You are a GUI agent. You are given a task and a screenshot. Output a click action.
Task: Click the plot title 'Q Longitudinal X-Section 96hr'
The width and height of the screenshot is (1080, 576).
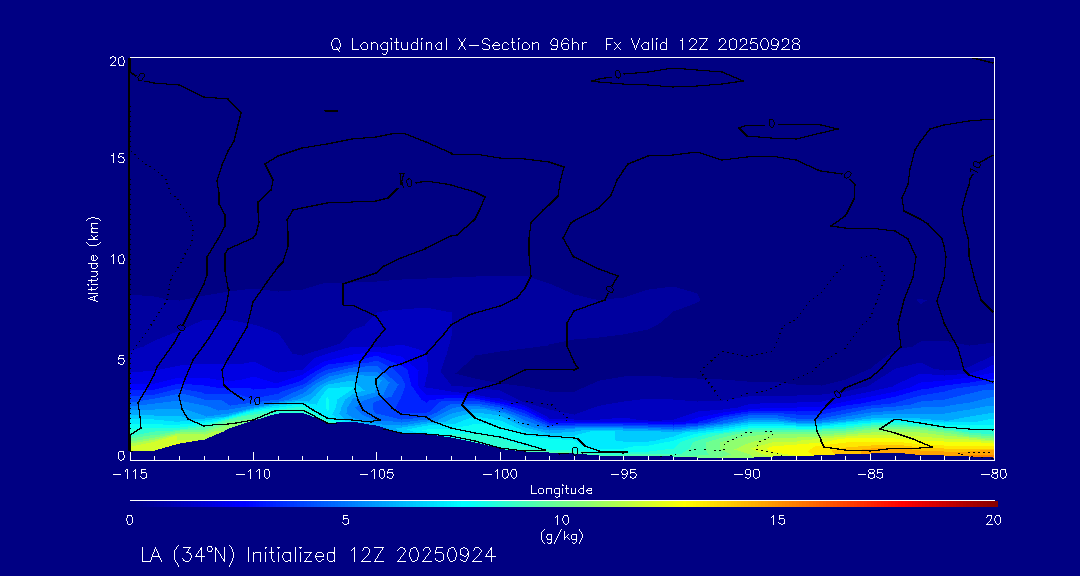[459, 45]
